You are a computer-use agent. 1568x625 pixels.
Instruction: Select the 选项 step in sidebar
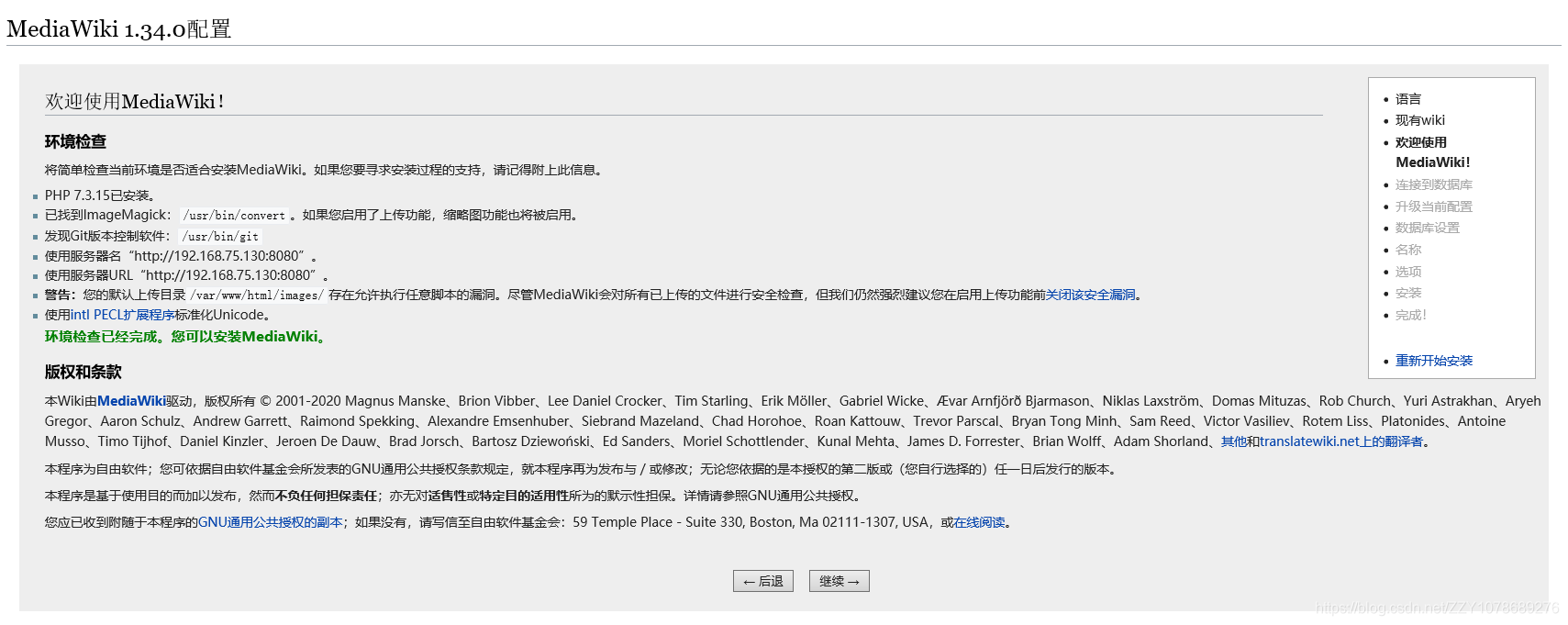1408,272
